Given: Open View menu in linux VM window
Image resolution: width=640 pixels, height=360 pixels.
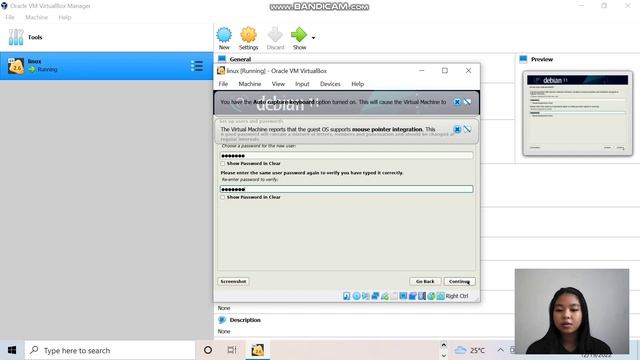Looking at the screenshot, I should pos(278,84).
